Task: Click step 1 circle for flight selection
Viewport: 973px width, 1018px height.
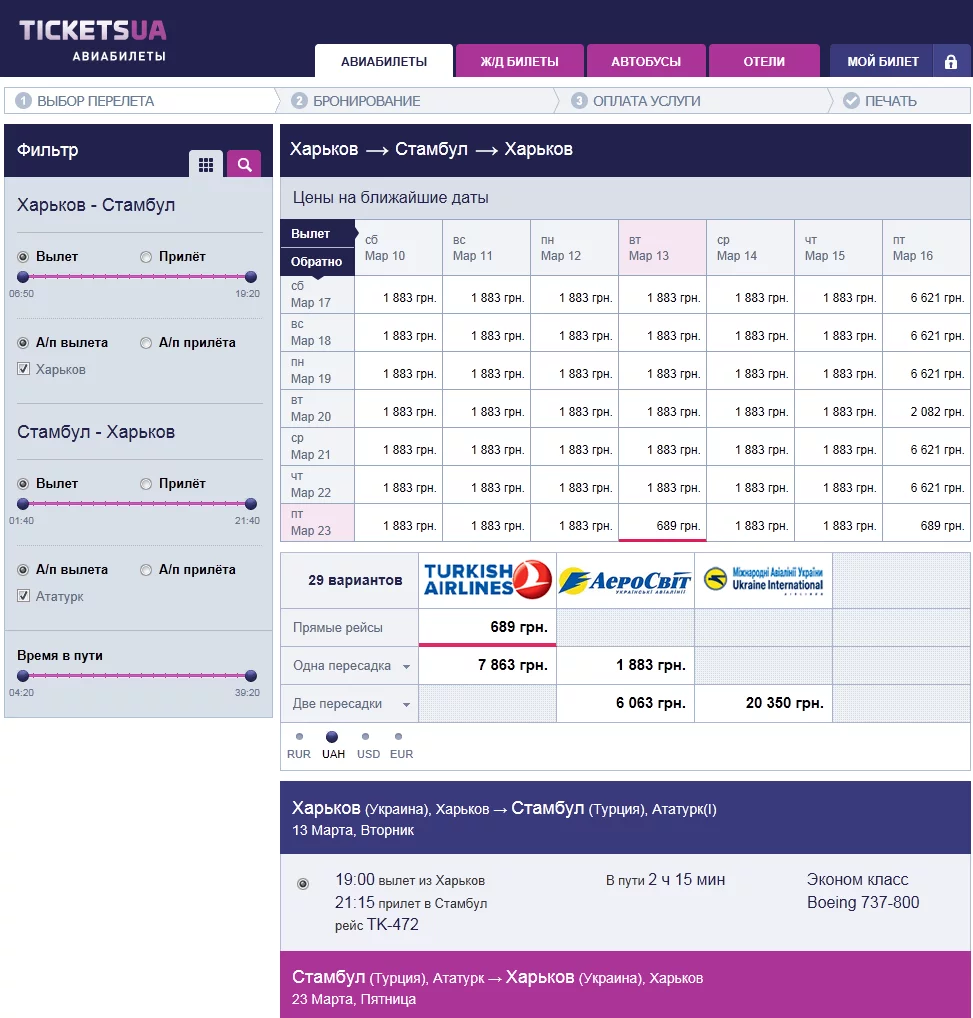Action: tap(23, 101)
